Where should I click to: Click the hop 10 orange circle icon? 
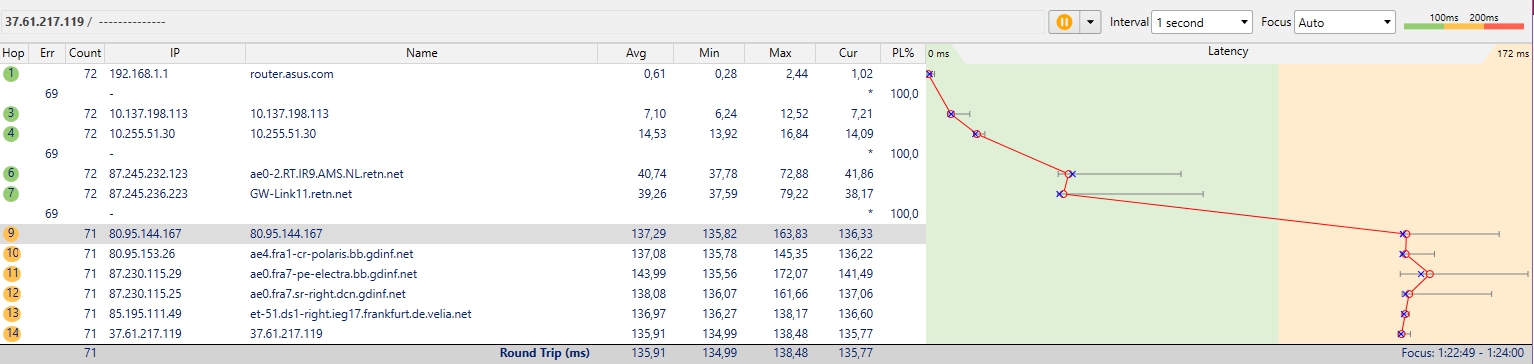12,254
